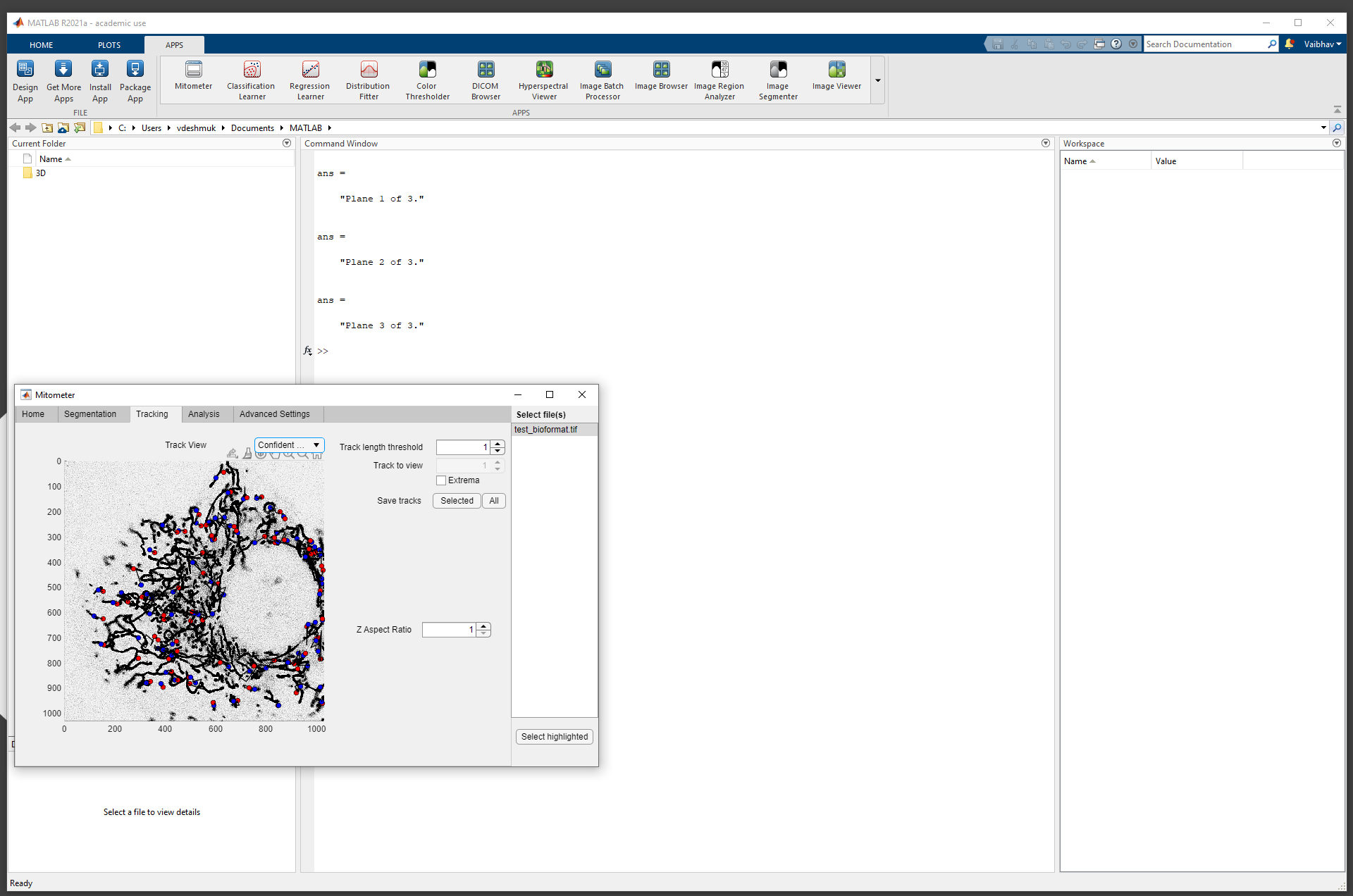Save all tracks with the All button
This screenshot has height=896, width=1353.
[493, 500]
